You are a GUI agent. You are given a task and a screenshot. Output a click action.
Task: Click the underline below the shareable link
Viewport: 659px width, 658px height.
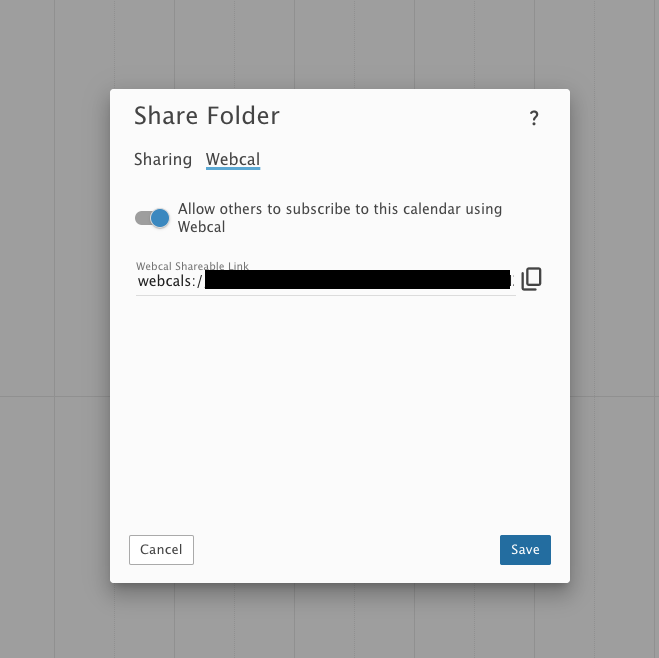(325, 295)
